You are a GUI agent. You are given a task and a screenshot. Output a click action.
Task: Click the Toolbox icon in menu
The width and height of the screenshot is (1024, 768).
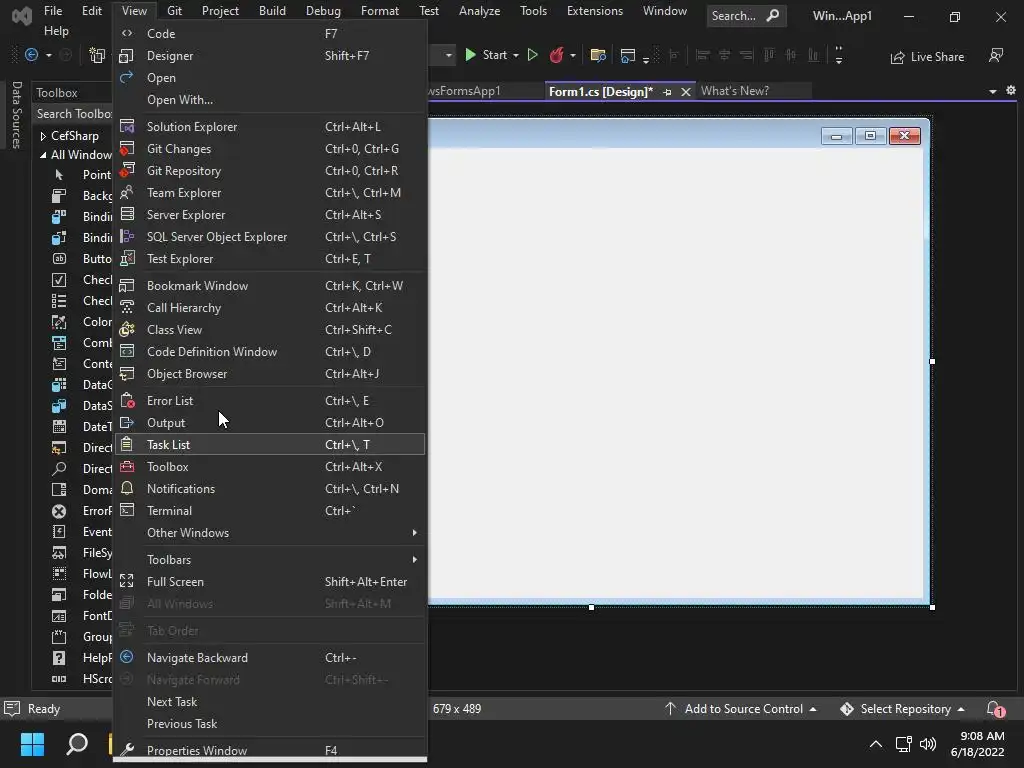click(x=127, y=466)
